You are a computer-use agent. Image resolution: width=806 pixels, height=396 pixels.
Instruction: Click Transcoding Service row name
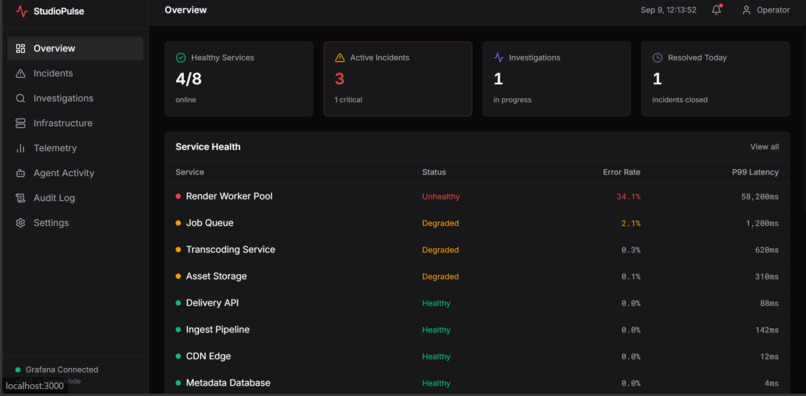coord(231,250)
